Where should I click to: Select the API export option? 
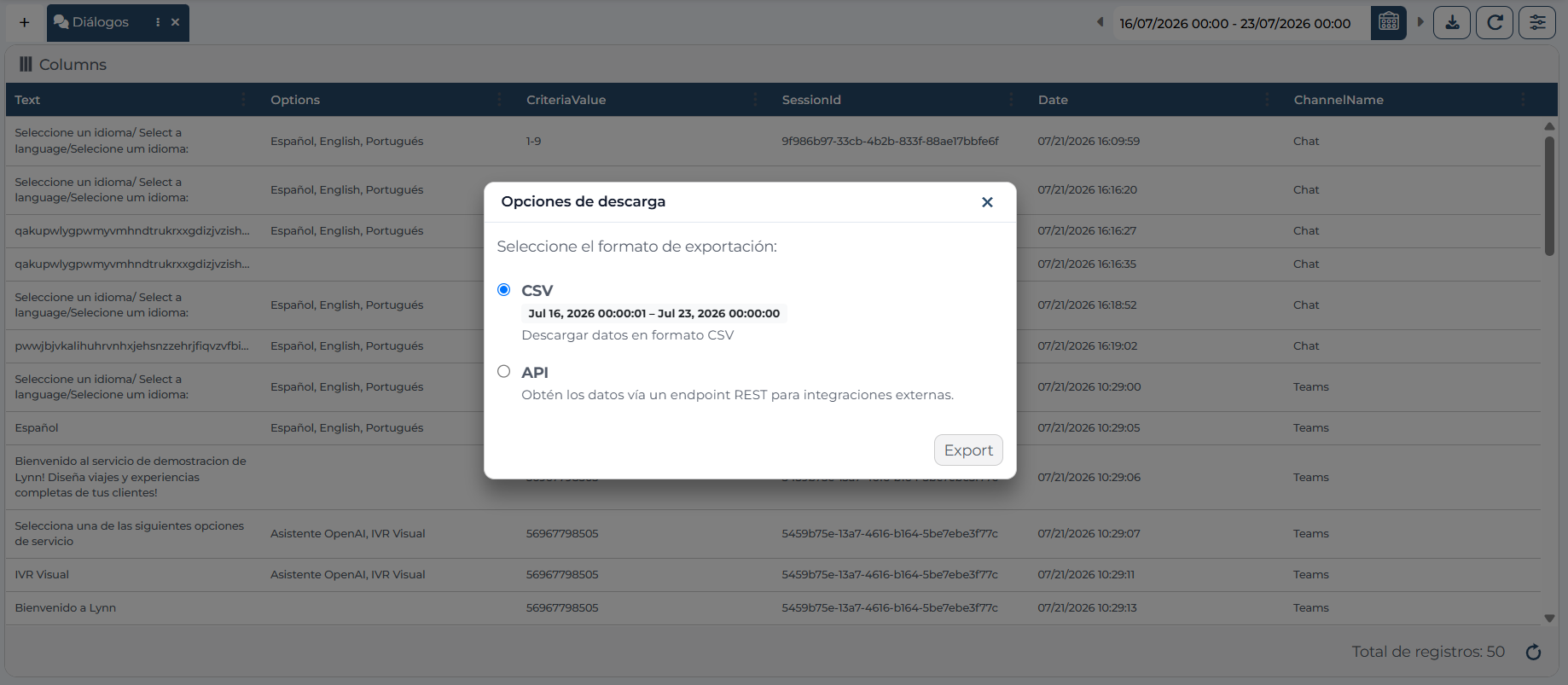[x=504, y=371]
